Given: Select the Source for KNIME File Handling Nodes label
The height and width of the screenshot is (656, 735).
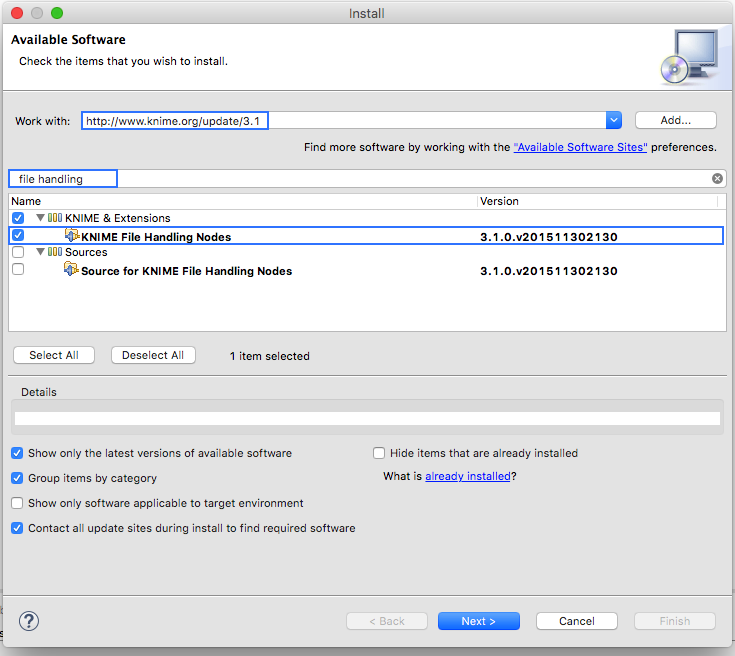Looking at the screenshot, I should click(187, 271).
